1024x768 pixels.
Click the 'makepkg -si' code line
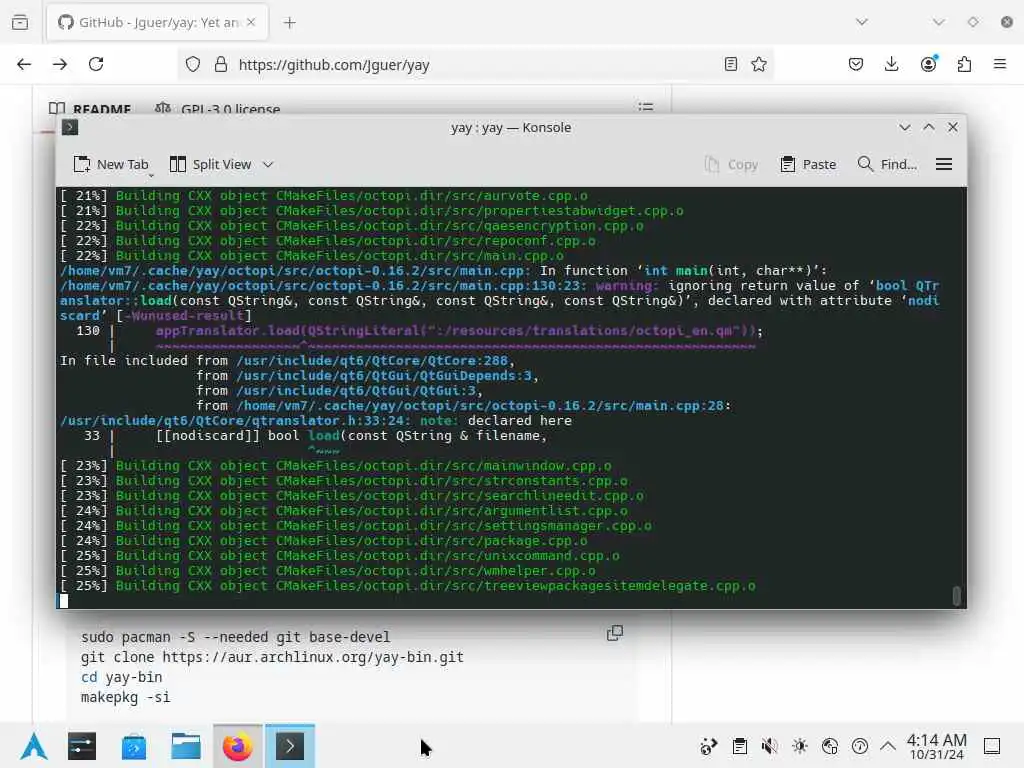point(125,697)
